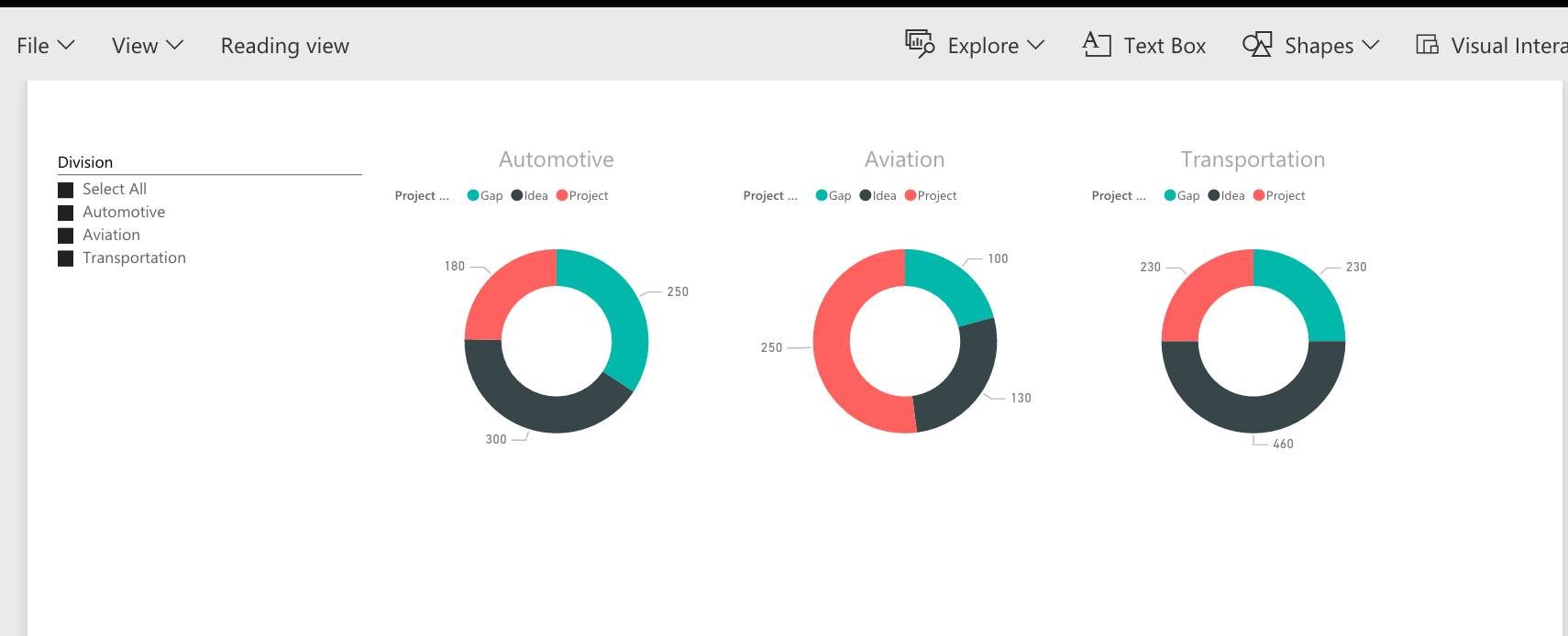
Task: Click the Explore icon
Action: pyautogui.click(x=920, y=43)
